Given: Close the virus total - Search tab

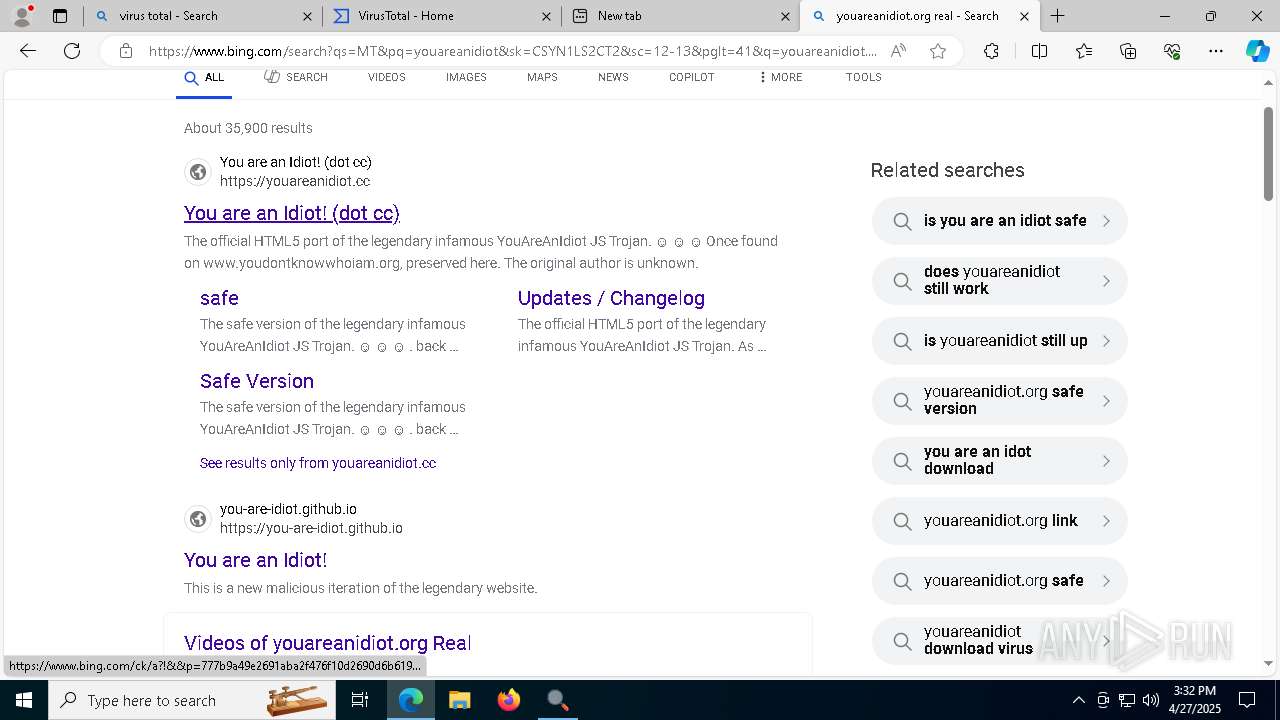Looking at the screenshot, I should point(307,16).
